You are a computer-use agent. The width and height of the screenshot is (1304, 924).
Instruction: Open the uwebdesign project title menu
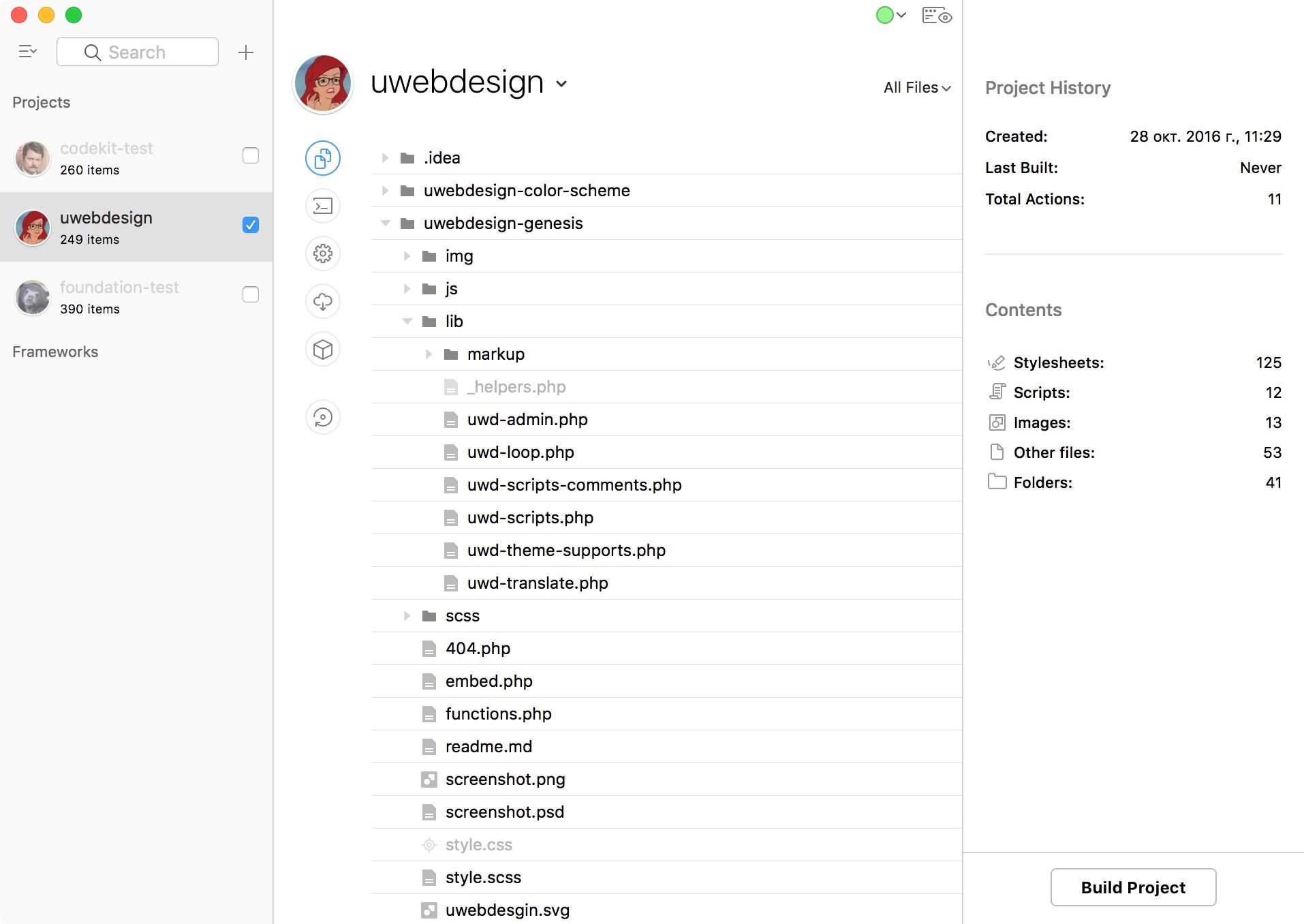[561, 84]
